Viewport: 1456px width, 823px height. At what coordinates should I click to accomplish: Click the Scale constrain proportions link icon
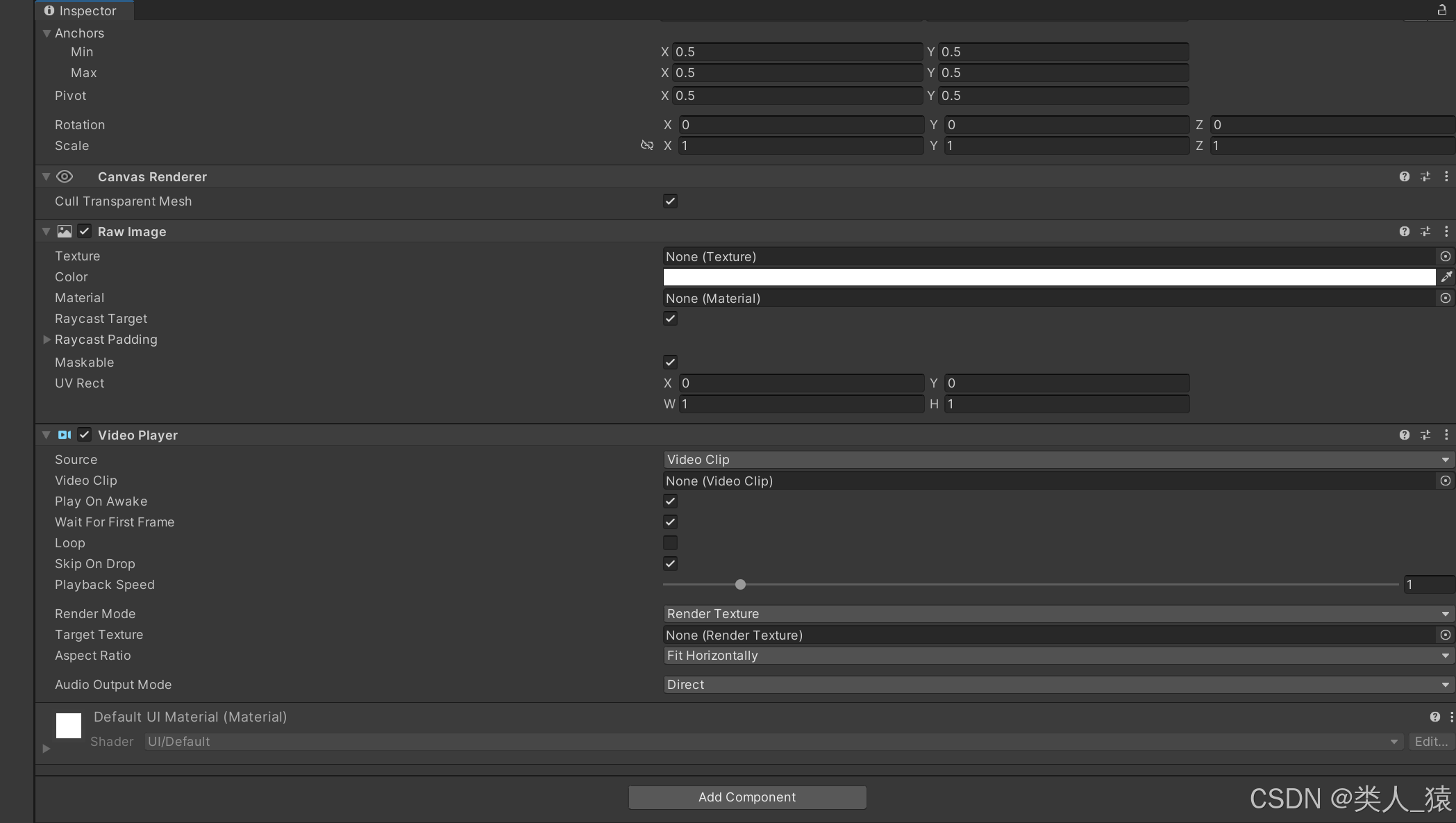[646, 145]
